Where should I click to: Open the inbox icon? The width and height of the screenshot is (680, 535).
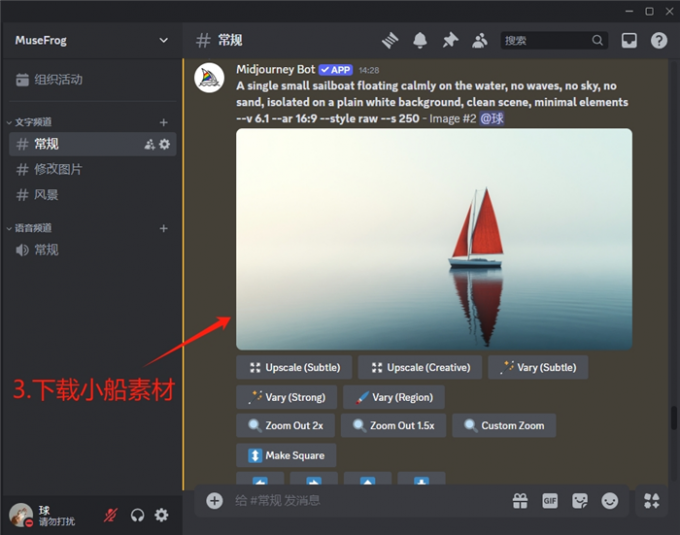629,40
